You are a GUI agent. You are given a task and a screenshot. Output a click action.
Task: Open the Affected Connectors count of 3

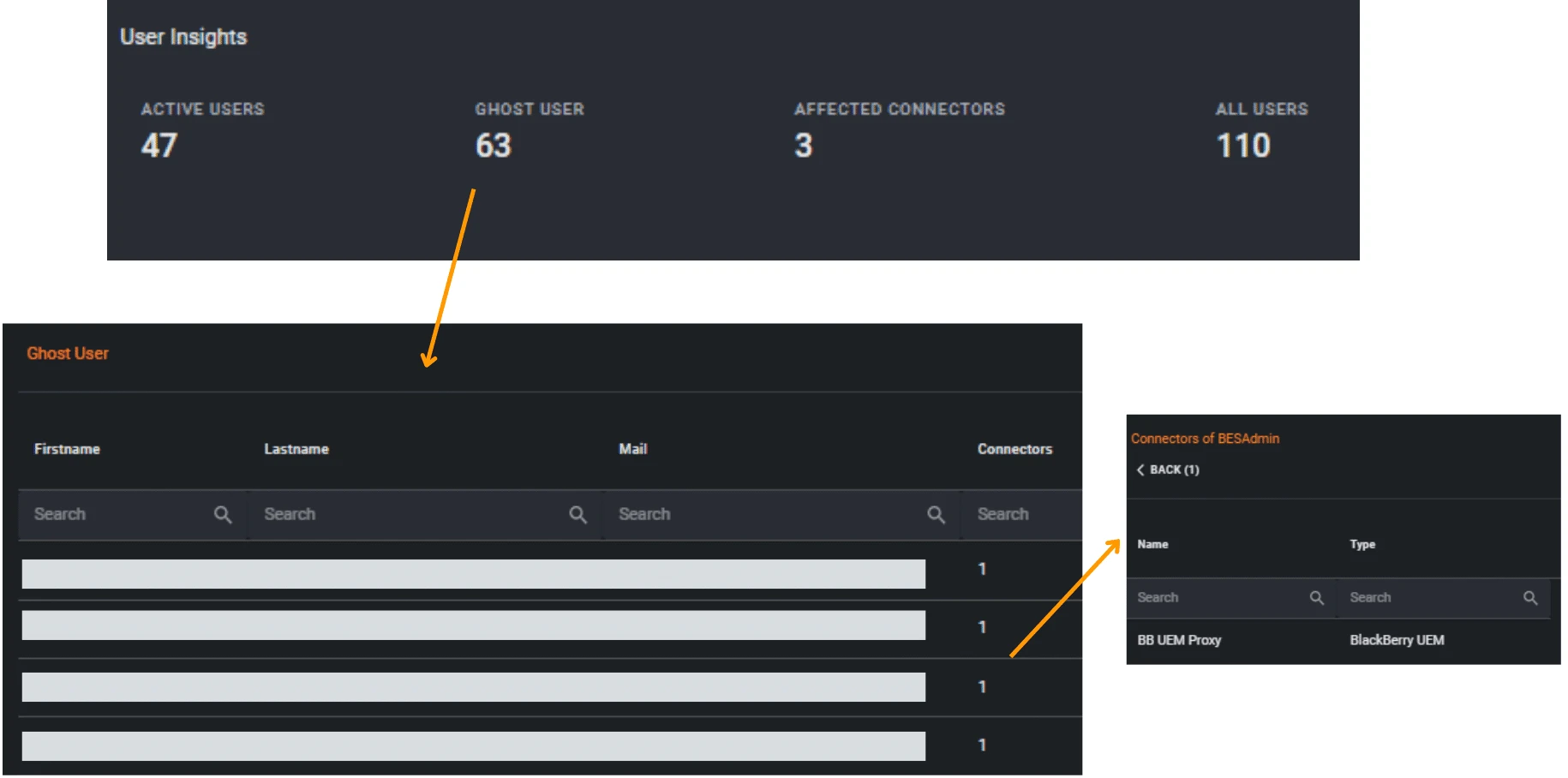point(803,146)
